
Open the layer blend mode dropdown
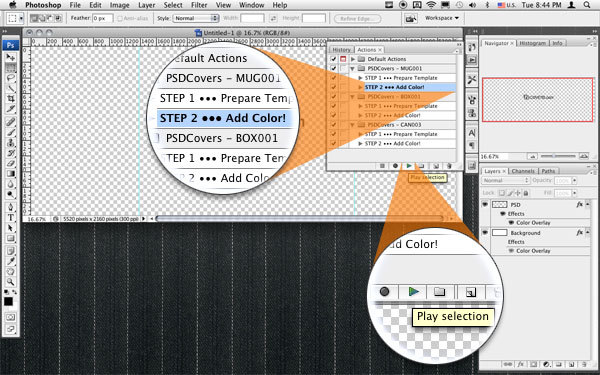[505, 180]
